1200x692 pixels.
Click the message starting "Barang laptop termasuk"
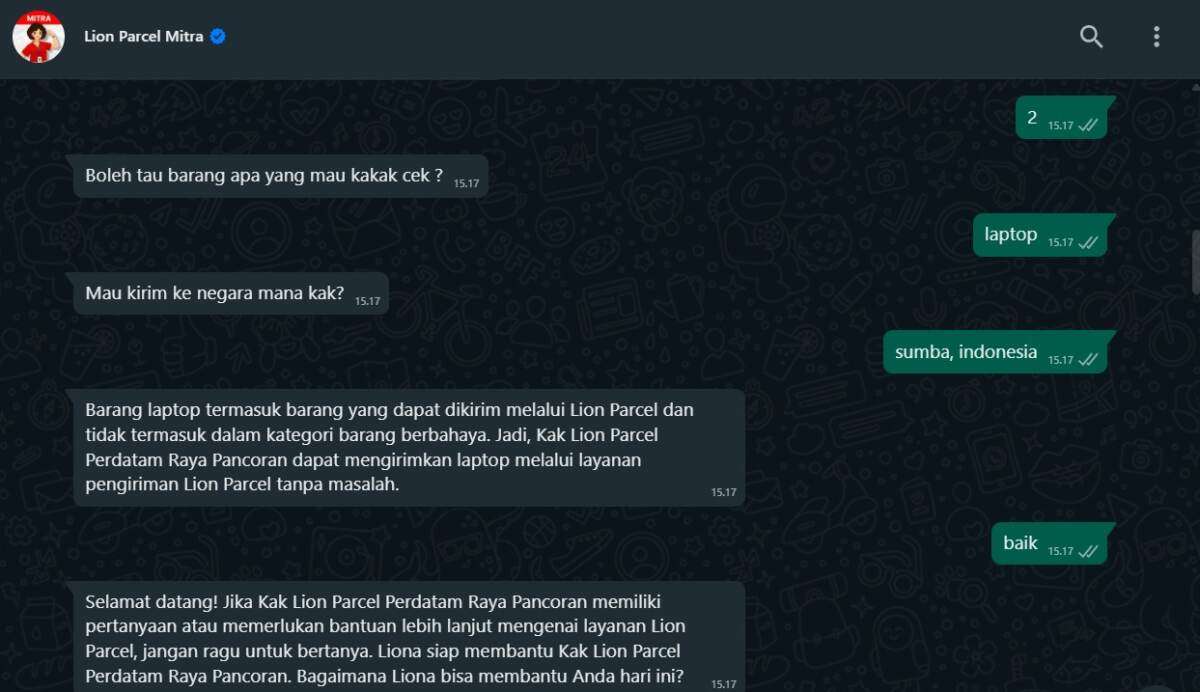[409, 447]
